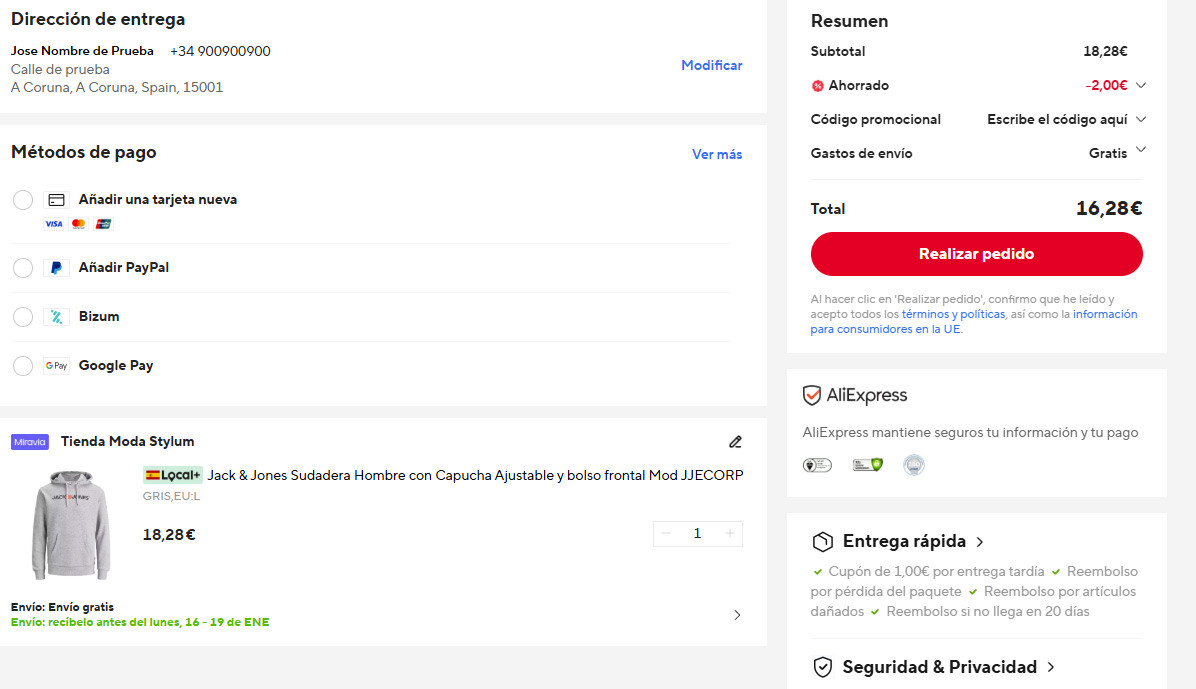Expand the Código promocional field

pos(1141,119)
